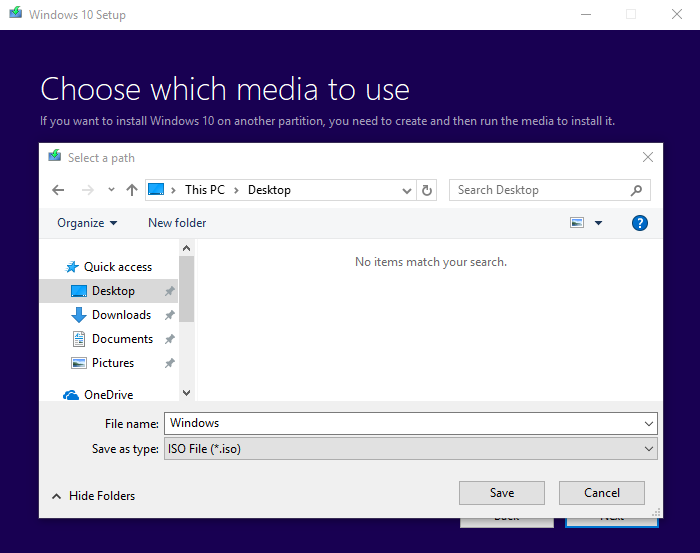Change the view layout icon
Image resolution: width=700 pixels, height=553 pixels.
[x=577, y=222]
